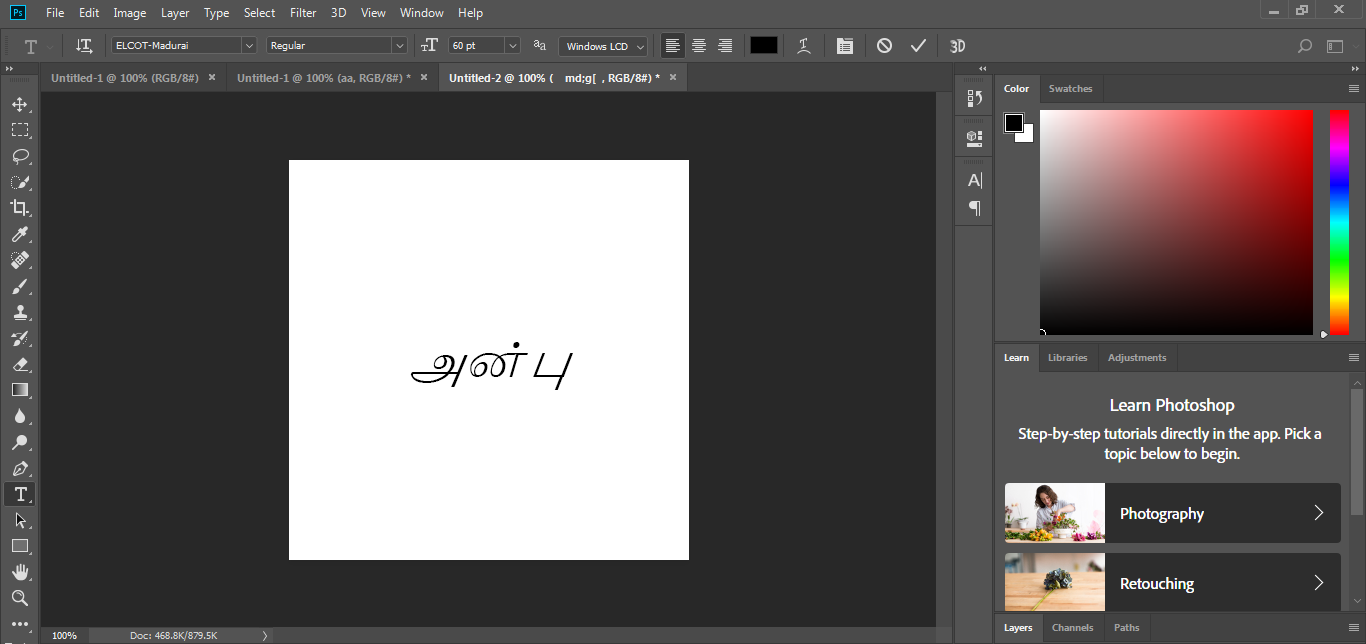The image size is (1366, 644).
Task: Open the Edit Toolbar three-dots button
Action: pos(20,623)
